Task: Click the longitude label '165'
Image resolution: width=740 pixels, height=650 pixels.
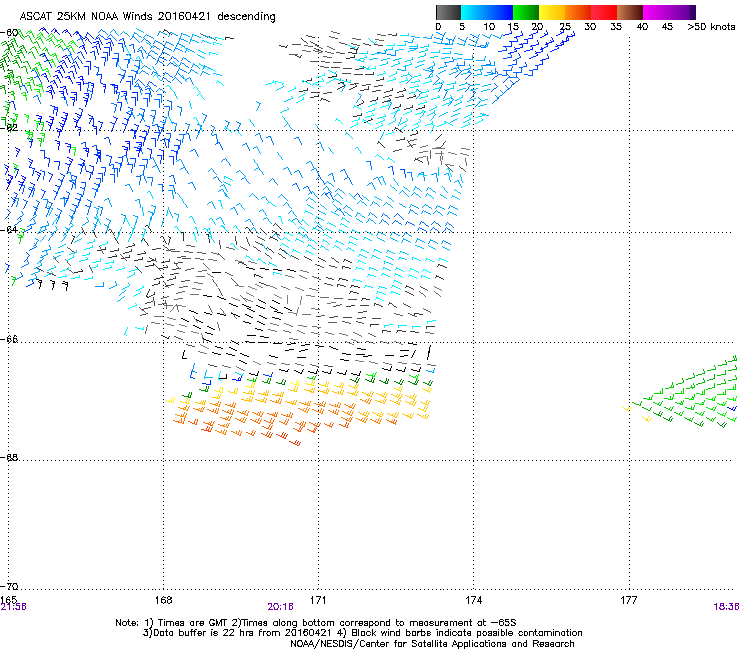Action: pos(8,599)
